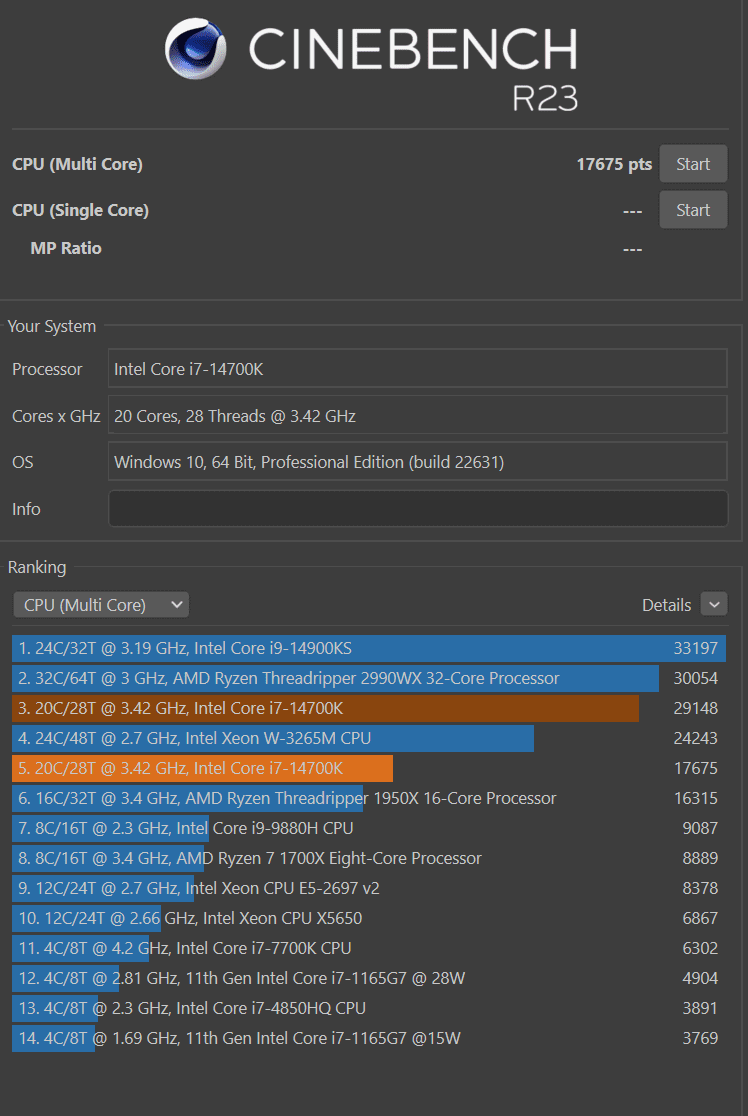748x1116 pixels.
Task: Click the MP Ratio label
Action: (66, 248)
